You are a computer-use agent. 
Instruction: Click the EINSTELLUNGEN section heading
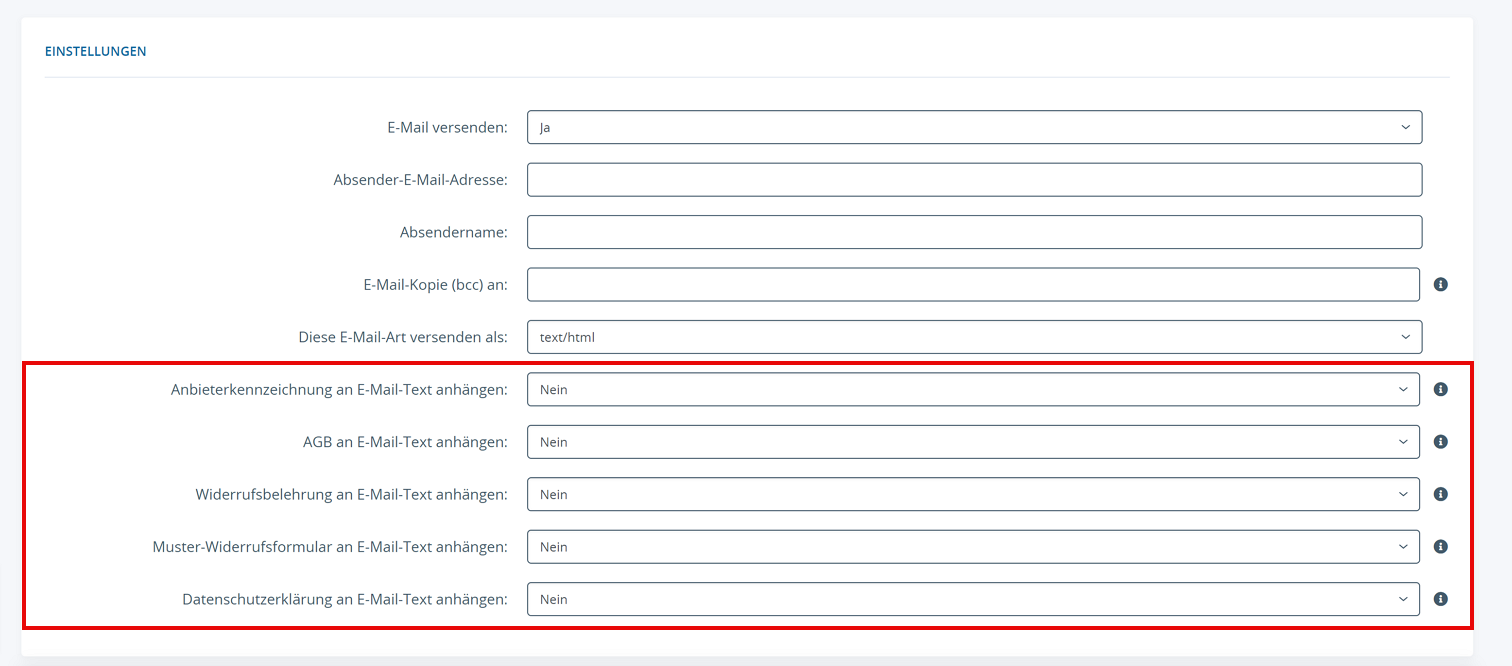[96, 51]
